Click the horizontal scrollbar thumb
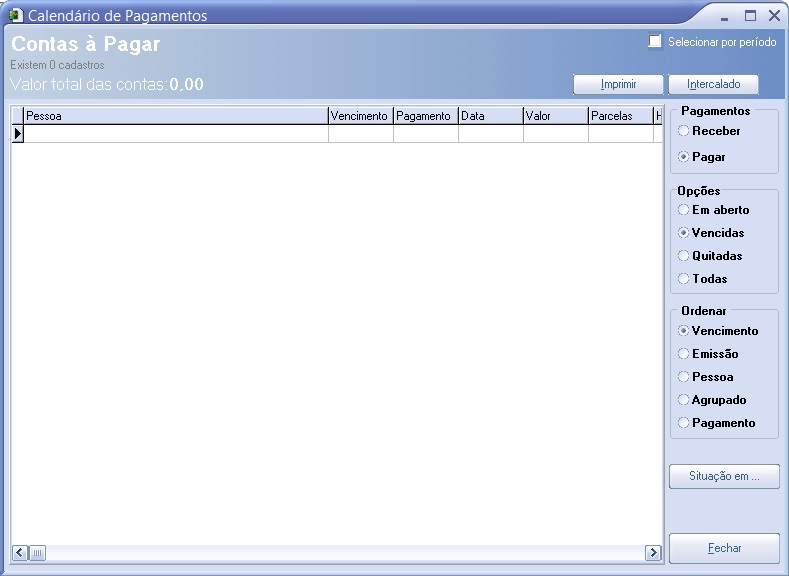The height and width of the screenshot is (576, 789). click(x=37, y=553)
